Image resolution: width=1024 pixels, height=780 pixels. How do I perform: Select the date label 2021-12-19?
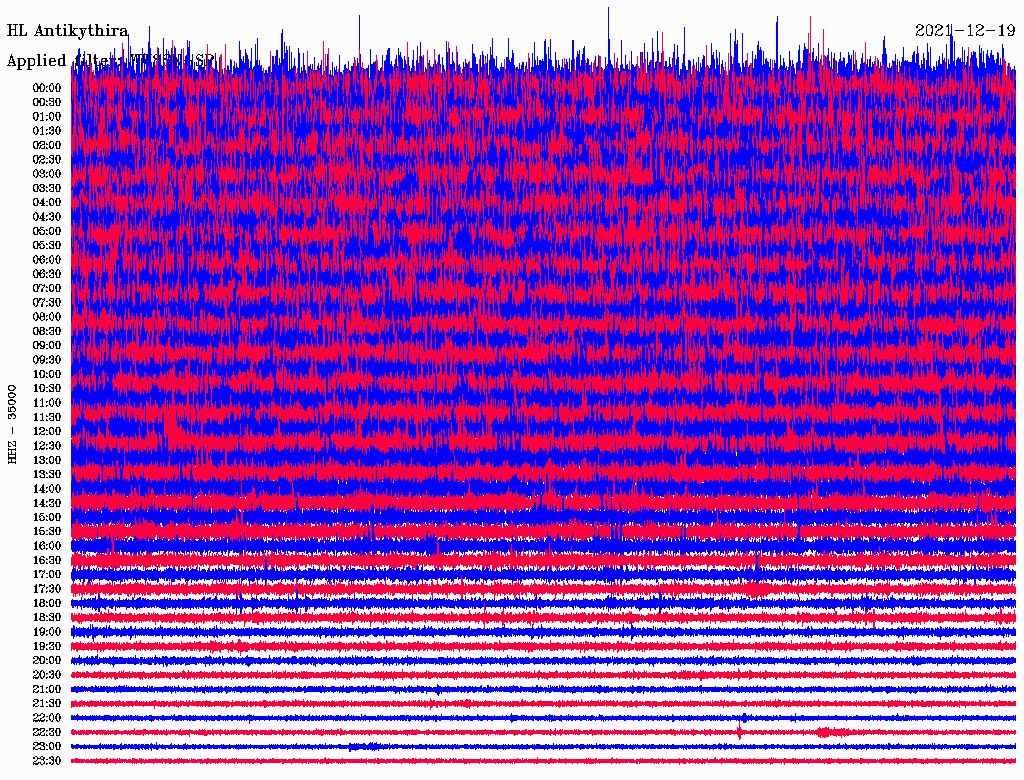(965, 31)
